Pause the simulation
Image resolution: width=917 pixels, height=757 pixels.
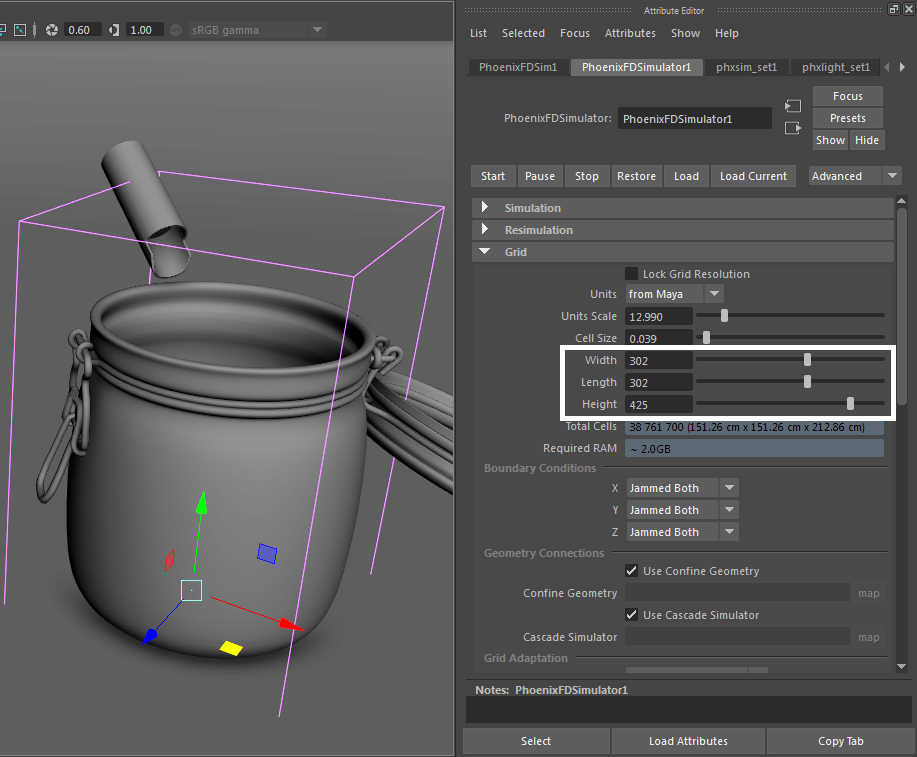tap(540, 176)
